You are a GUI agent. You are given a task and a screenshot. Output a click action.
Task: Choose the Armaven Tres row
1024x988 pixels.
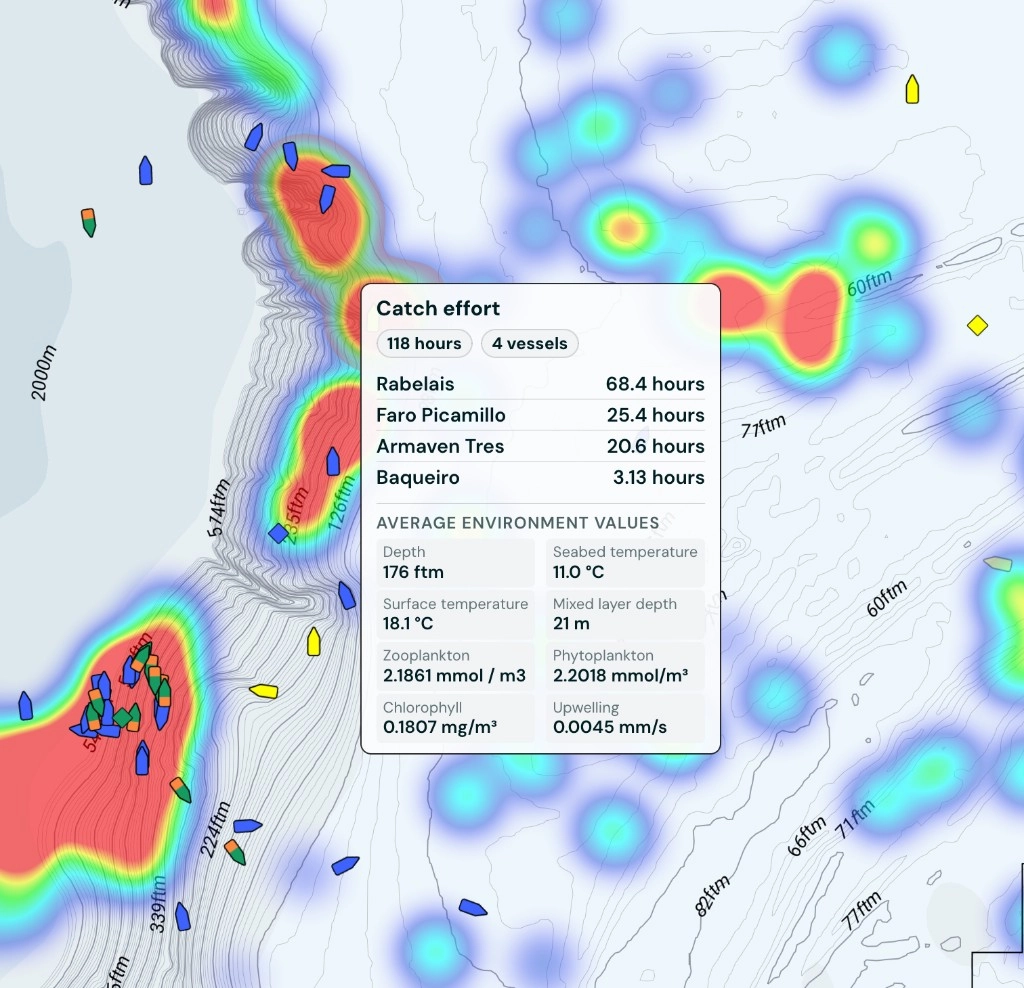click(x=541, y=447)
